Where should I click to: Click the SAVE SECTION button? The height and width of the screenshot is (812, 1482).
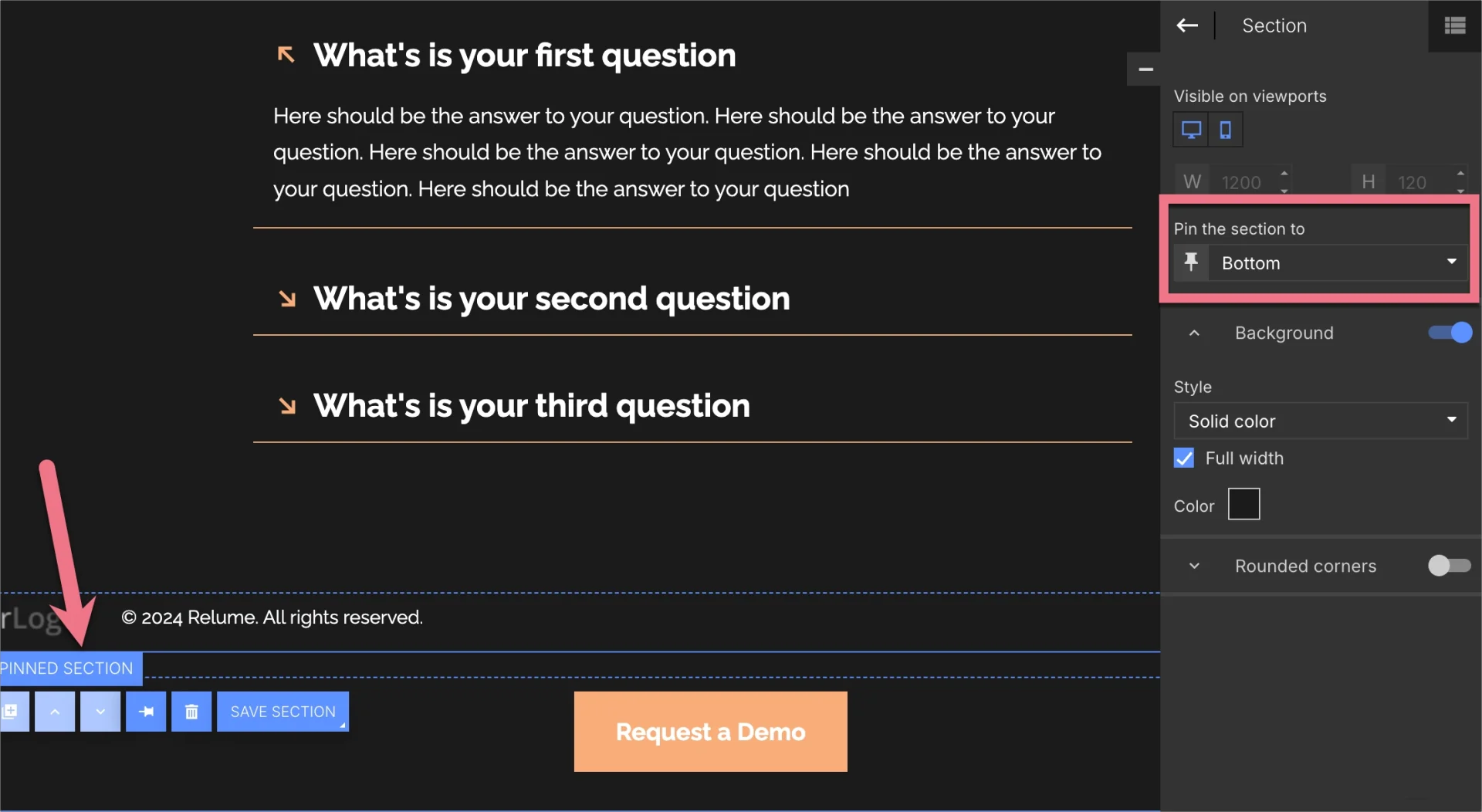click(x=283, y=711)
